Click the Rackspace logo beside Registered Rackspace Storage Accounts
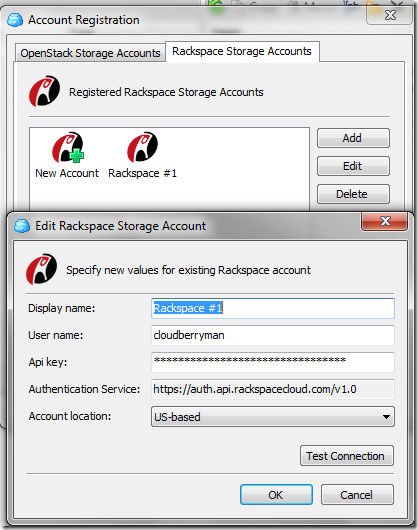 pos(44,91)
